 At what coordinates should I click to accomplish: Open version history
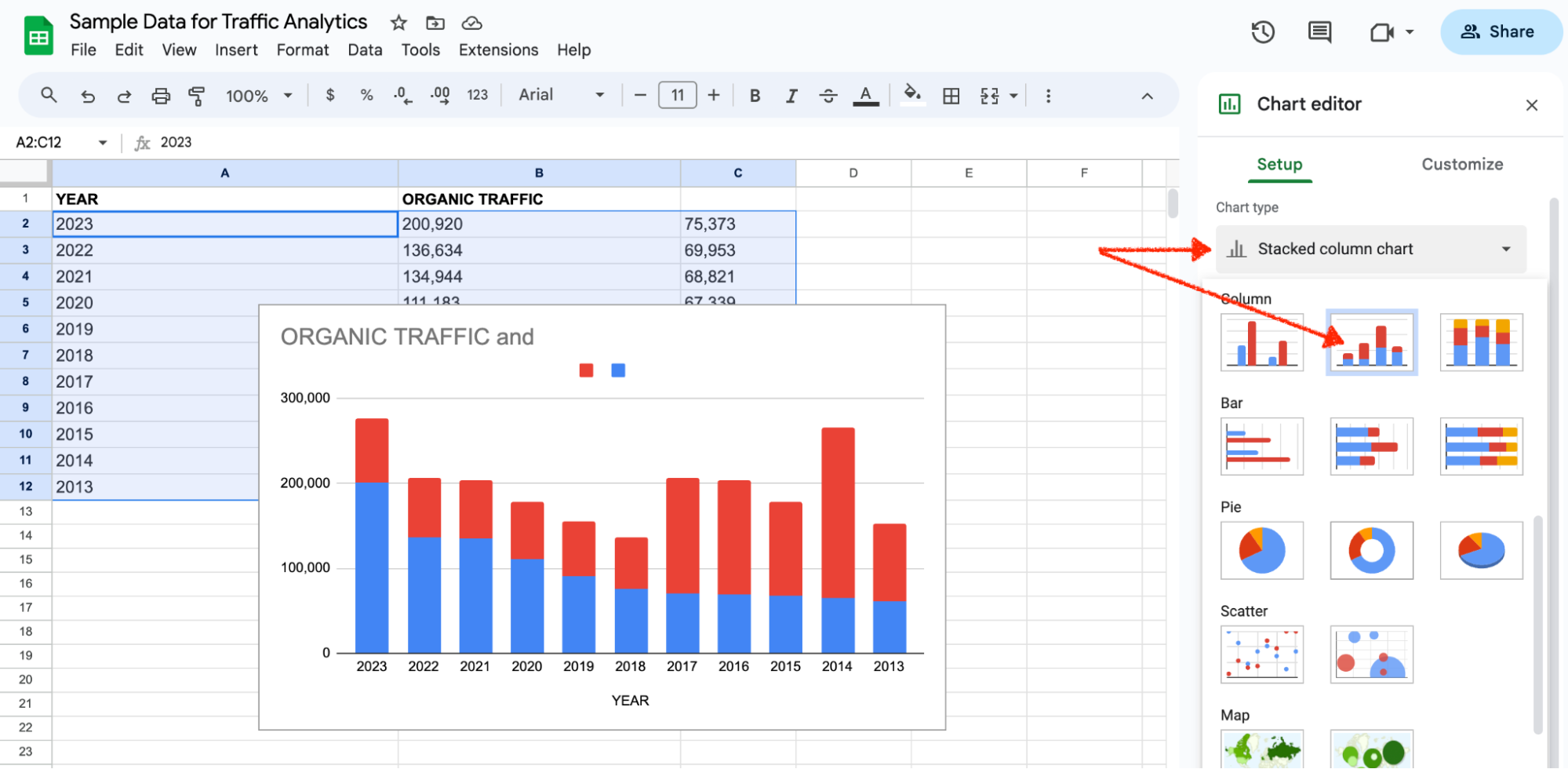click(x=1262, y=32)
